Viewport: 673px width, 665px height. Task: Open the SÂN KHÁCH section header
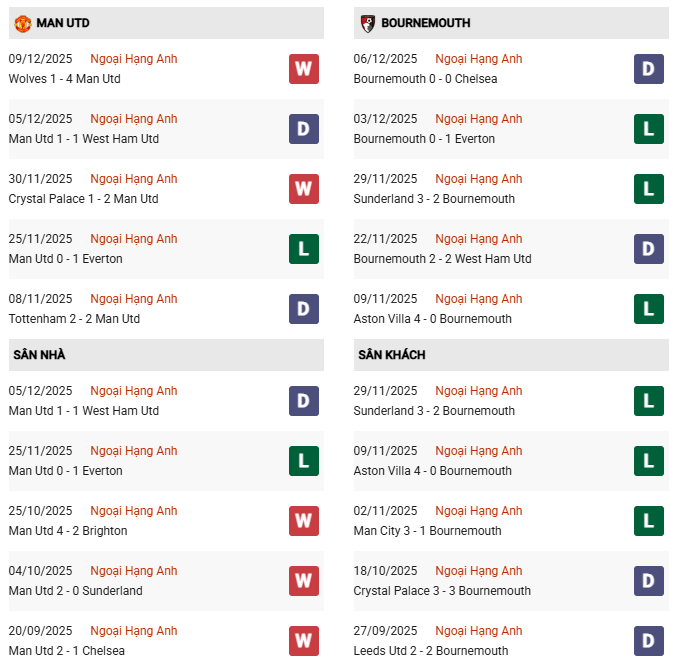(392, 355)
